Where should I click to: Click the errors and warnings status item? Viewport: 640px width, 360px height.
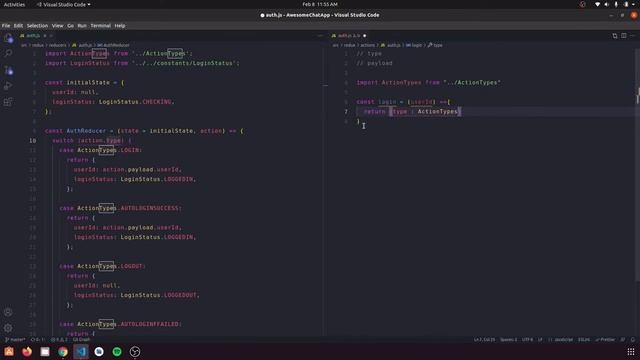[x=59, y=340]
